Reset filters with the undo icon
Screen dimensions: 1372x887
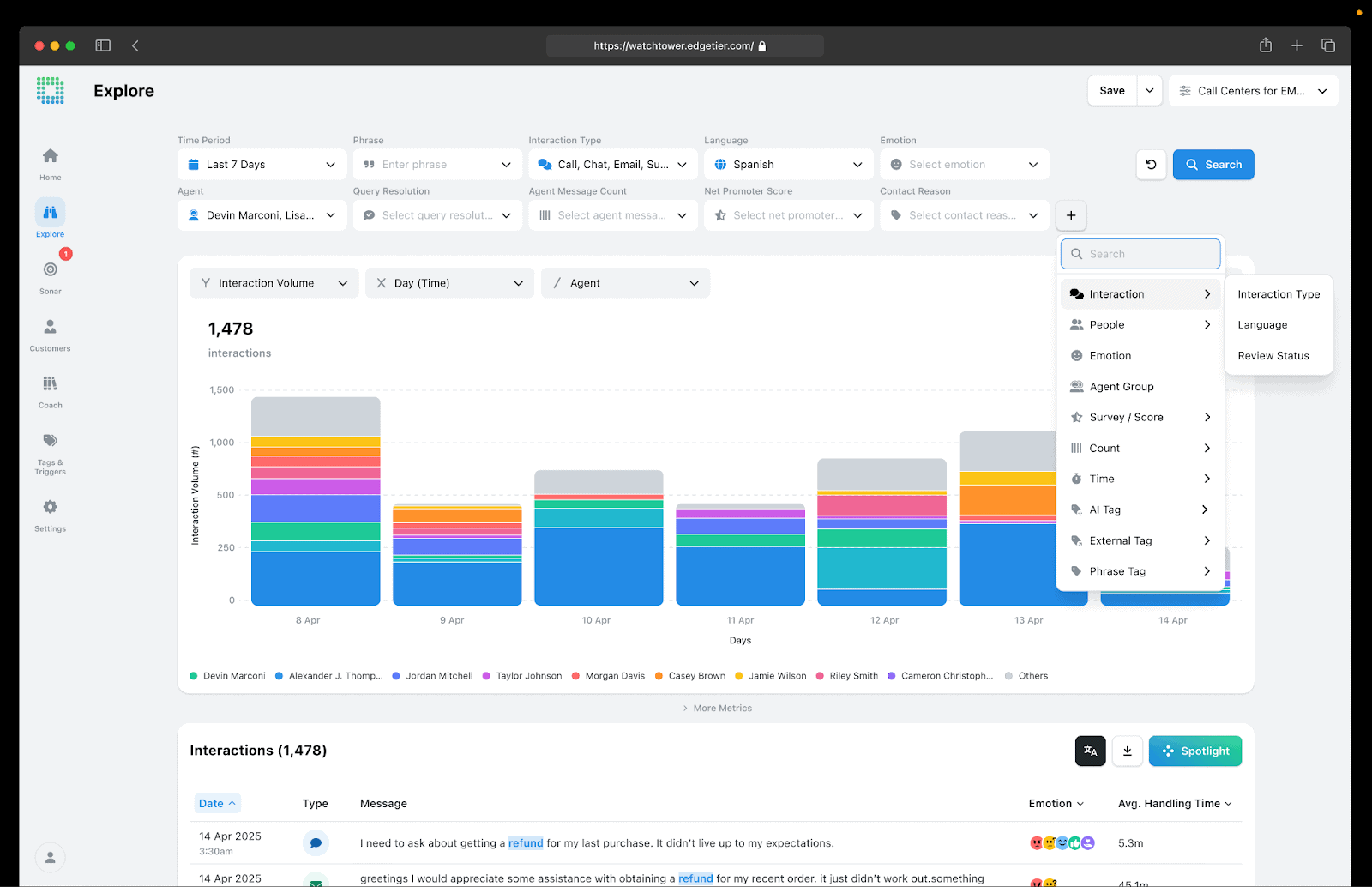pyautogui.click(x=1151, y=165)
